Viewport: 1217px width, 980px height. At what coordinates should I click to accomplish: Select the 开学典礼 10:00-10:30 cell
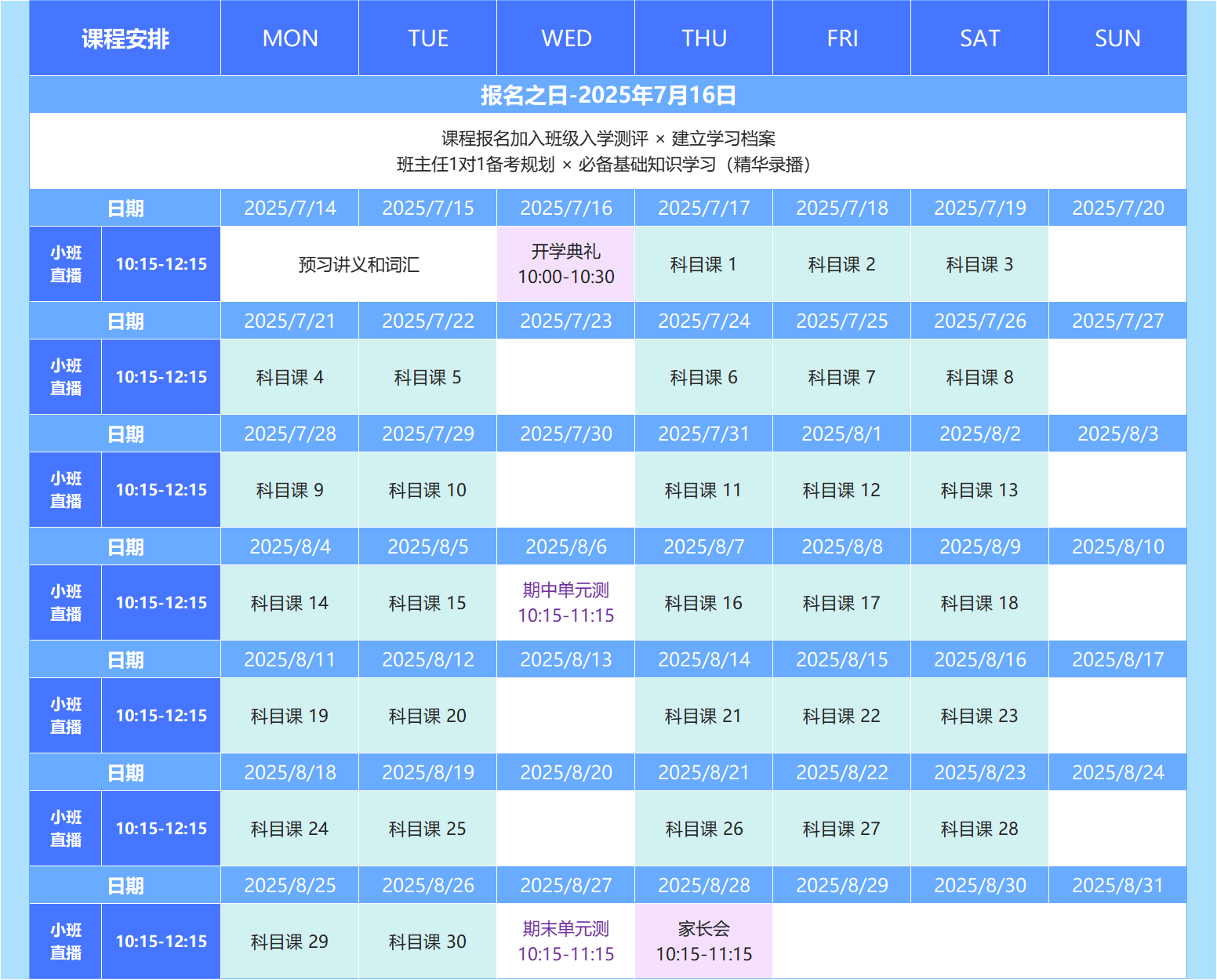click(565, 264)
